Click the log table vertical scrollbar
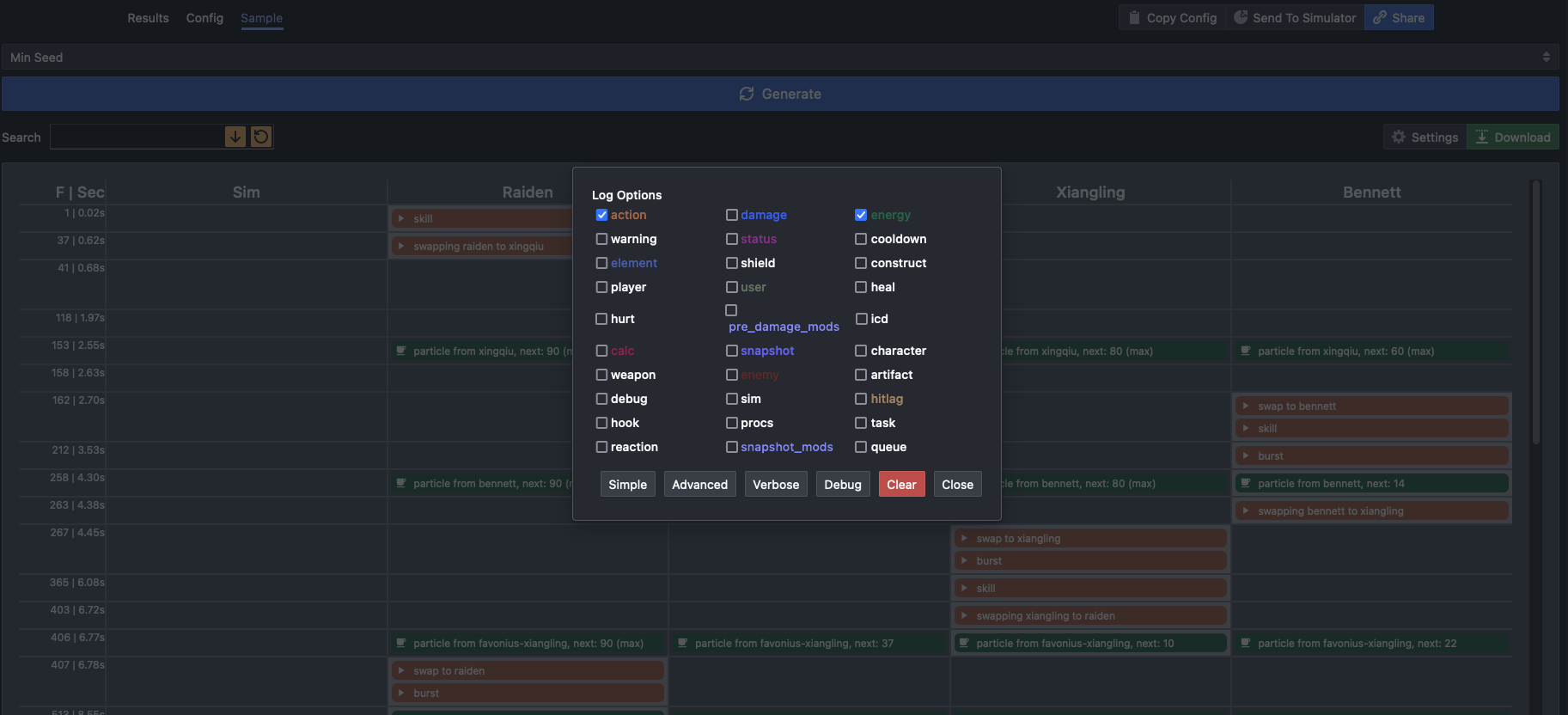This screenshot has height=715, width=1568. [x=1536, y=311]
